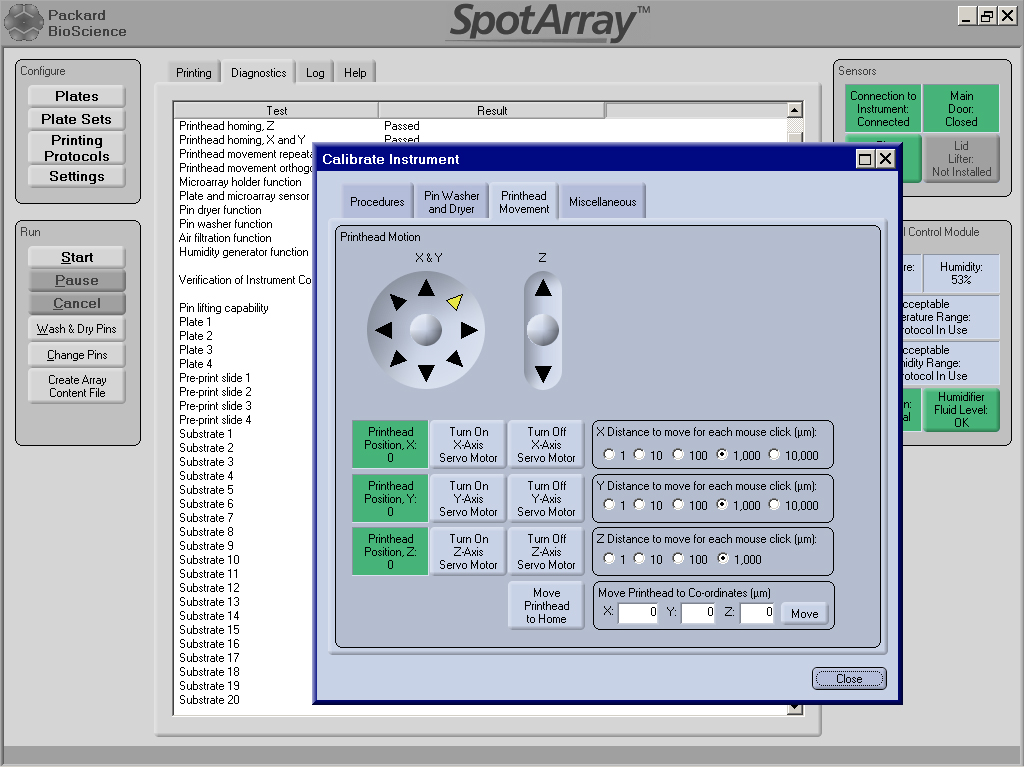The image size is (1024, 768).
Task: Set X distance to 10,000 µm
Action: [x=775, y=455]
